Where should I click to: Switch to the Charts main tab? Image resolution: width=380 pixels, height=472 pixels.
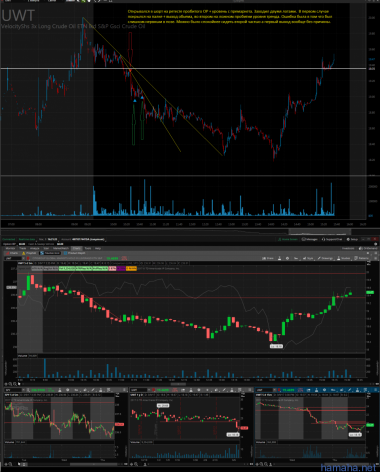pos(76,248)
